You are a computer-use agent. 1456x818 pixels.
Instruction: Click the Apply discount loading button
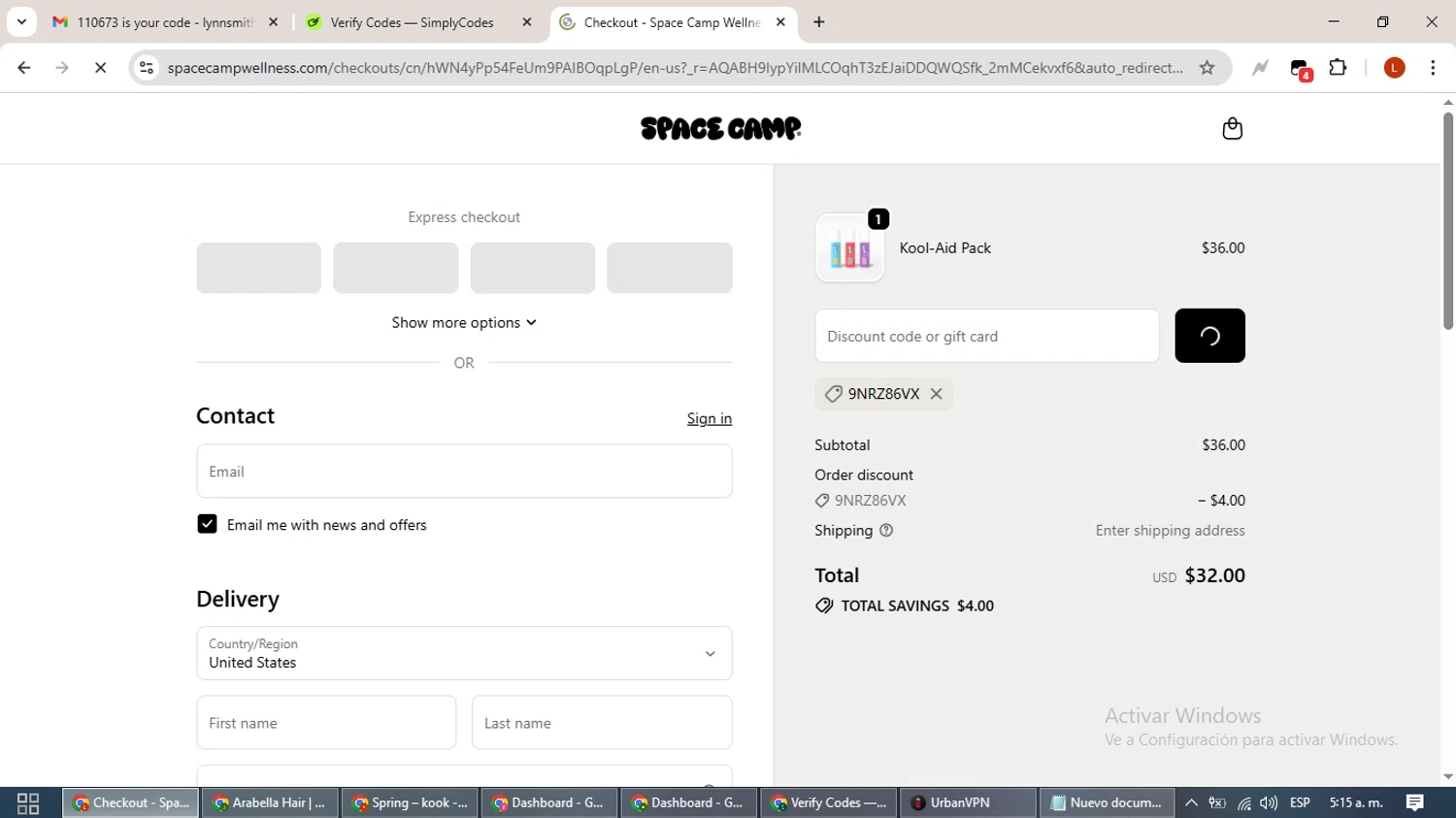point(1209,336)
